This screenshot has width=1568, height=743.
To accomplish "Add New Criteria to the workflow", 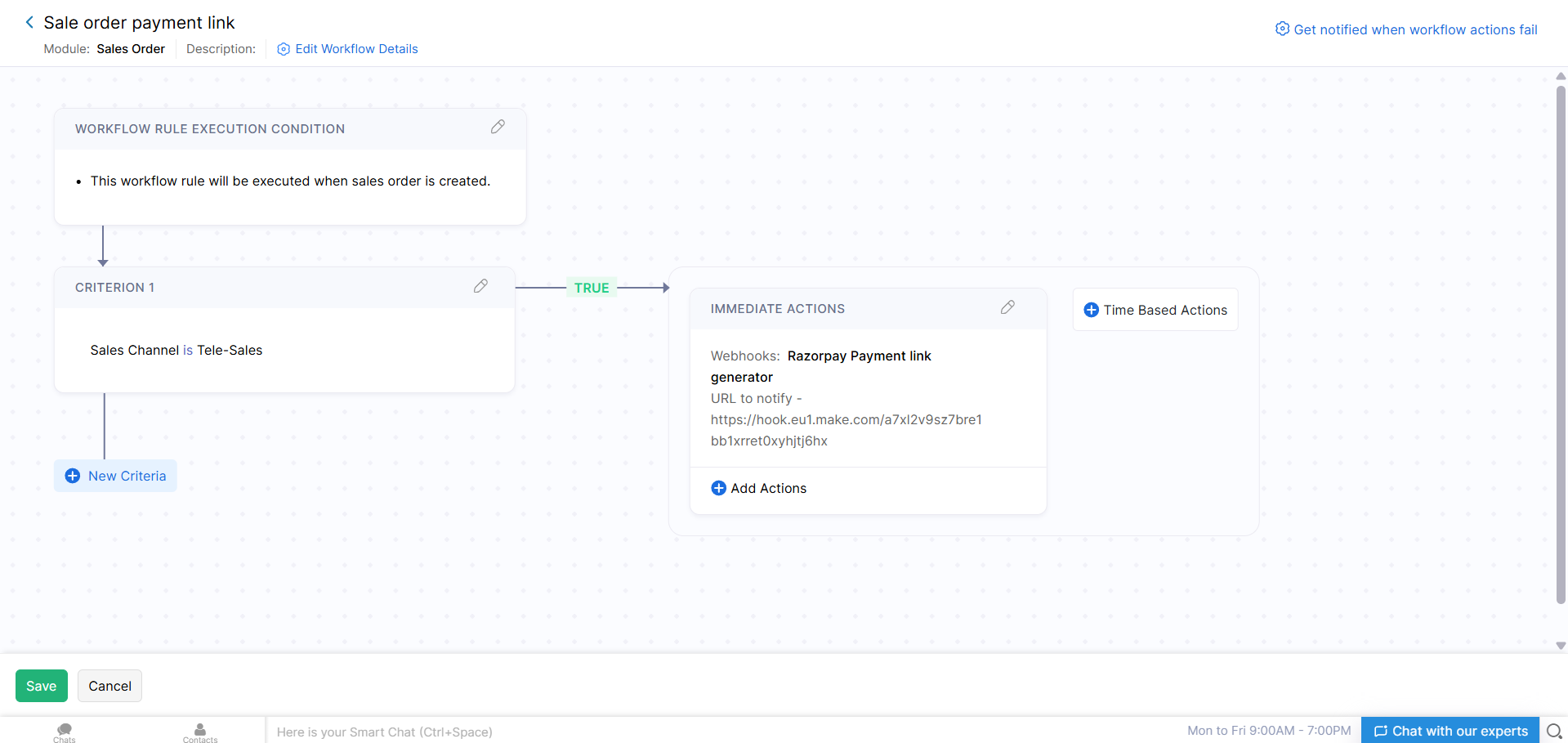I will [115, 476].
